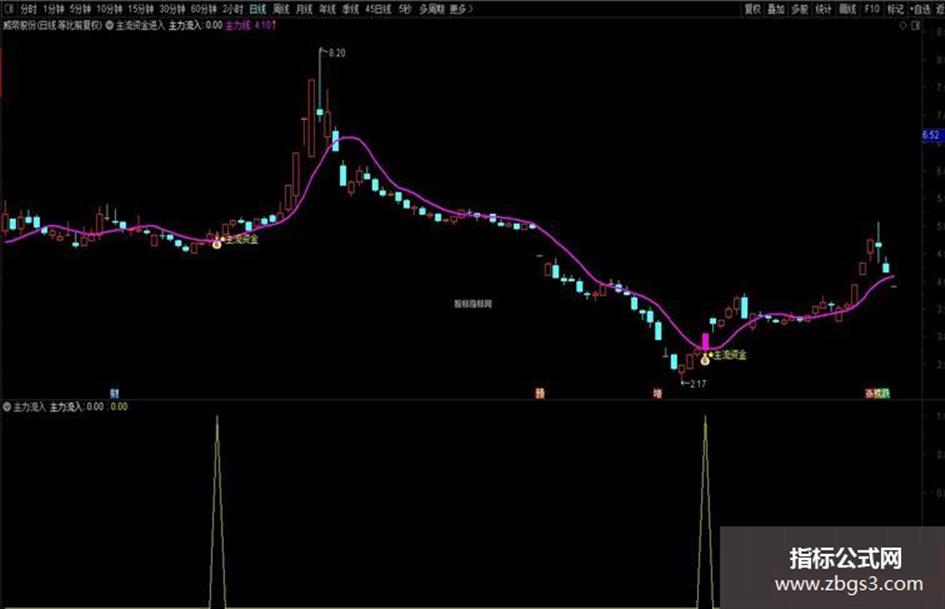Screen dimensions: 945x609
Task: Click the blue event marker on time axis
Action: [x=115, y=393]
